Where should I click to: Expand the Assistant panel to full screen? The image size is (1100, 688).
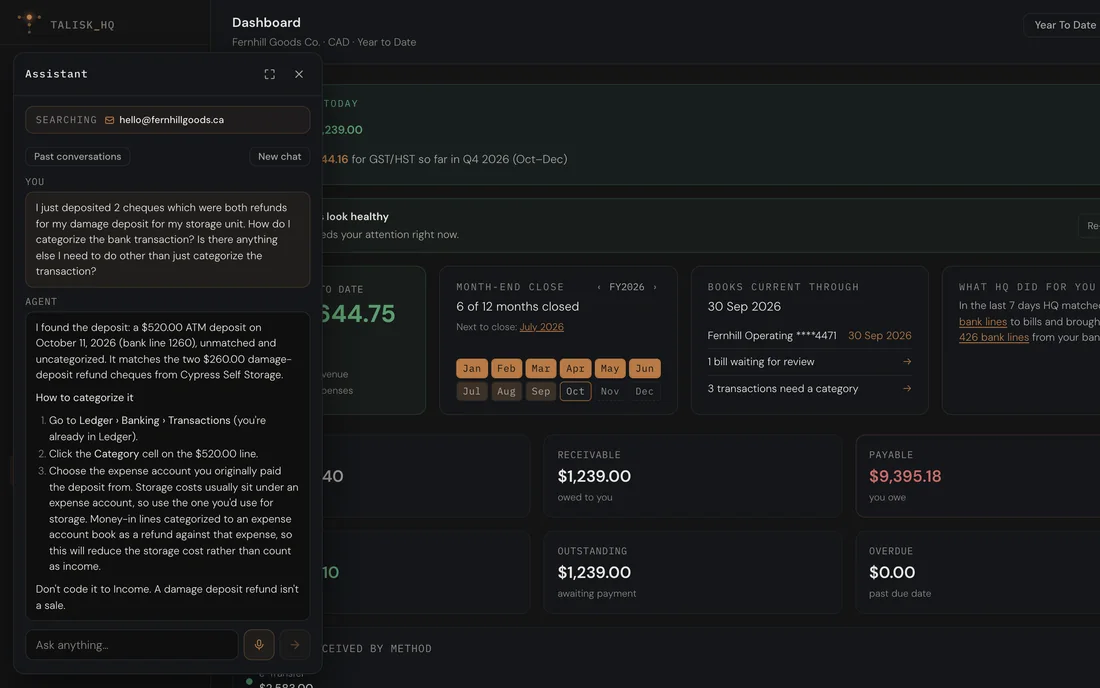pos(269,74)
